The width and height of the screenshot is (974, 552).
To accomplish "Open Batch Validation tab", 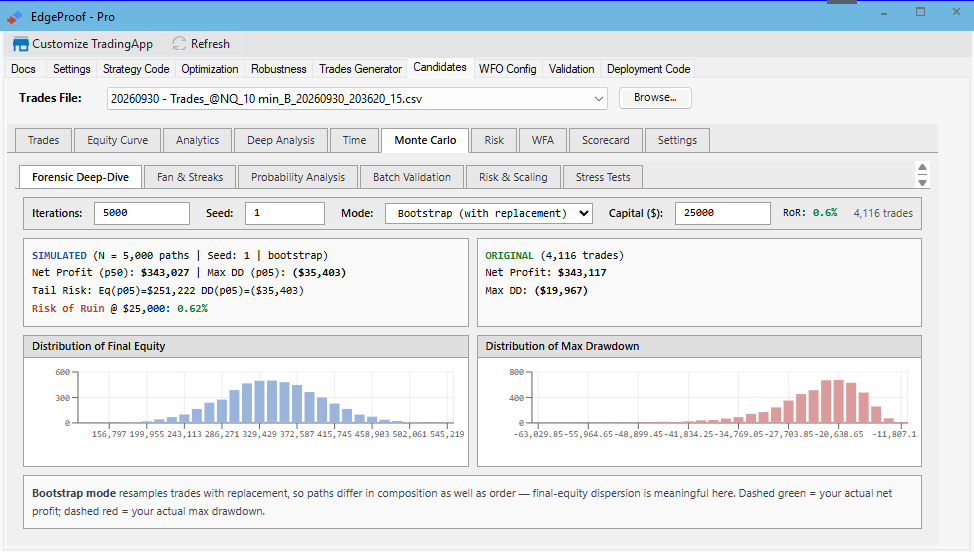I will click(x=412, y=177).
